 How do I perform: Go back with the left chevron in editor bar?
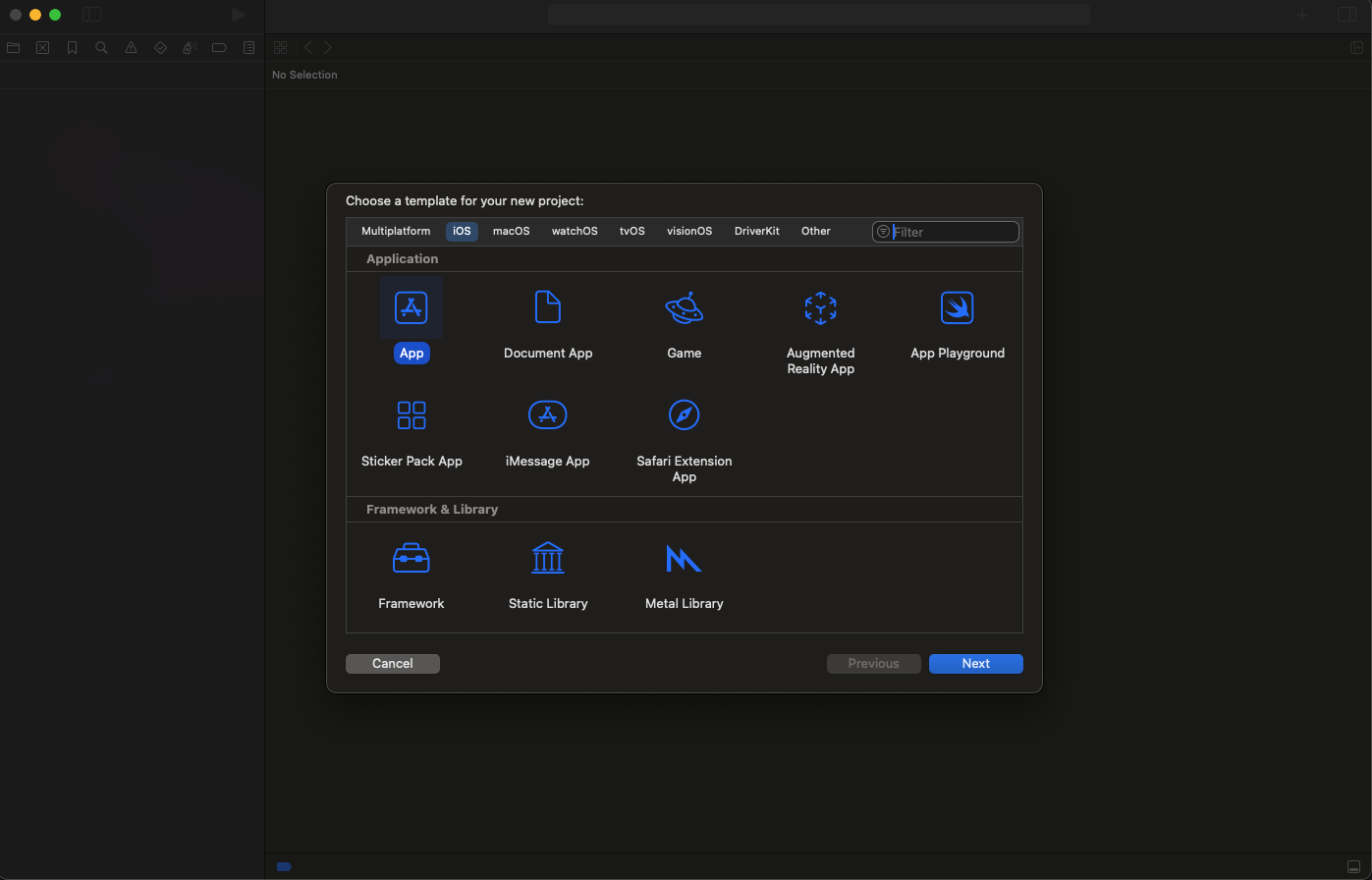coord(308,47)
